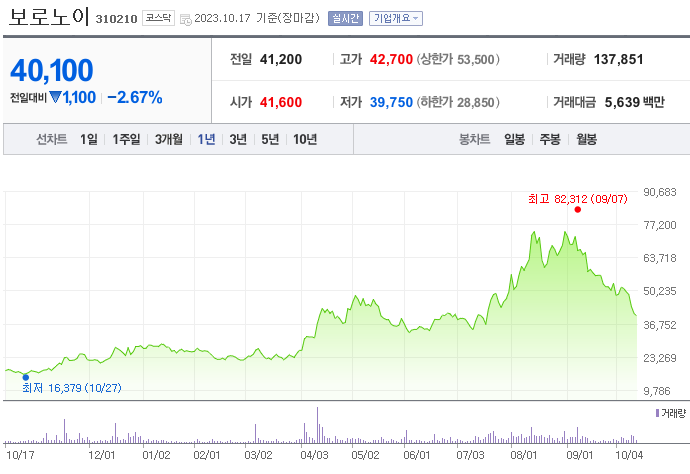
Task: Click the stock code 310210
Action: click(x=116, y=19)
